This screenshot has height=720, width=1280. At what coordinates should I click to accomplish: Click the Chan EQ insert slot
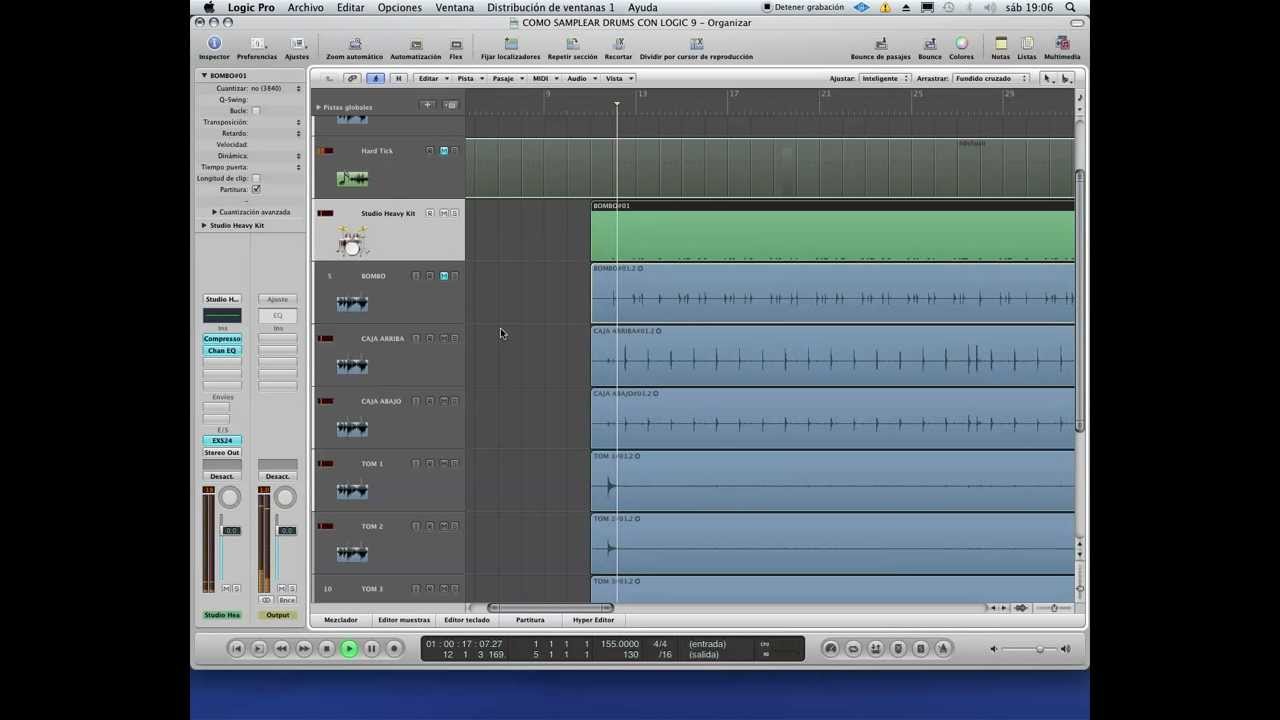click(222, 351)
